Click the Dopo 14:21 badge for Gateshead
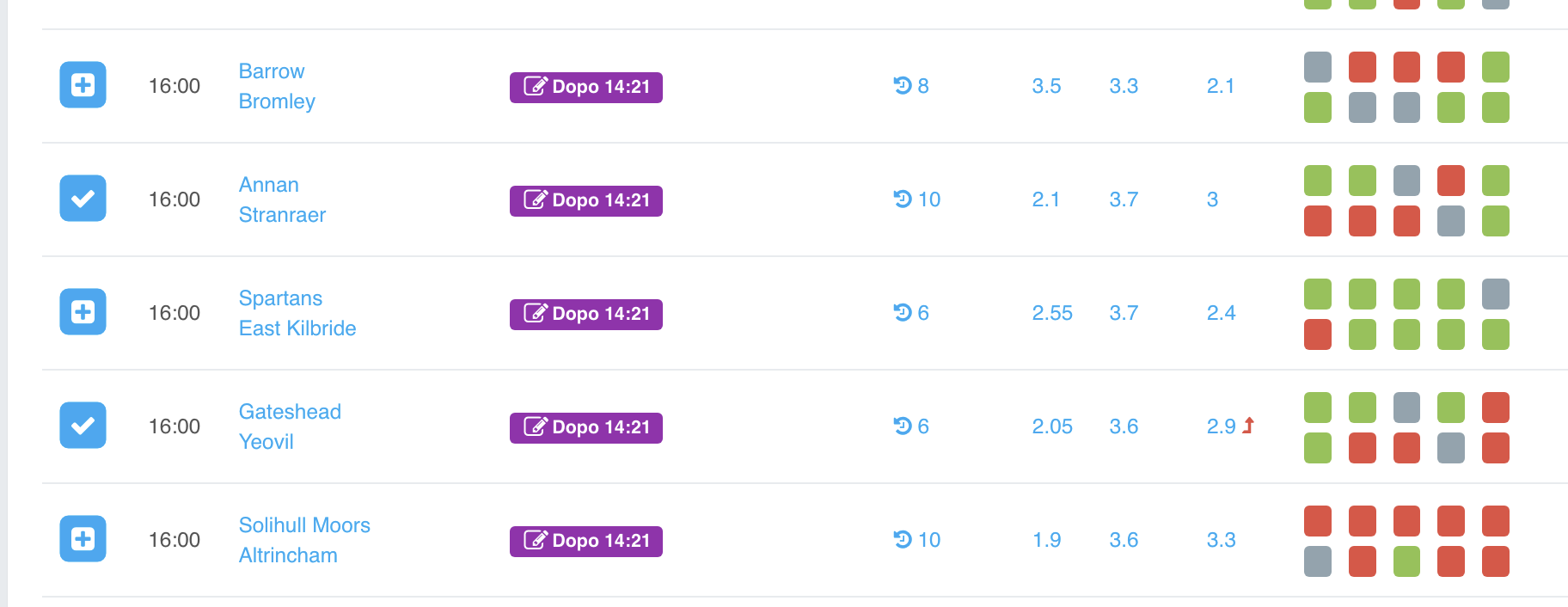The width and height of the screenshot is (1568, 607). click(x=585, y=427)
